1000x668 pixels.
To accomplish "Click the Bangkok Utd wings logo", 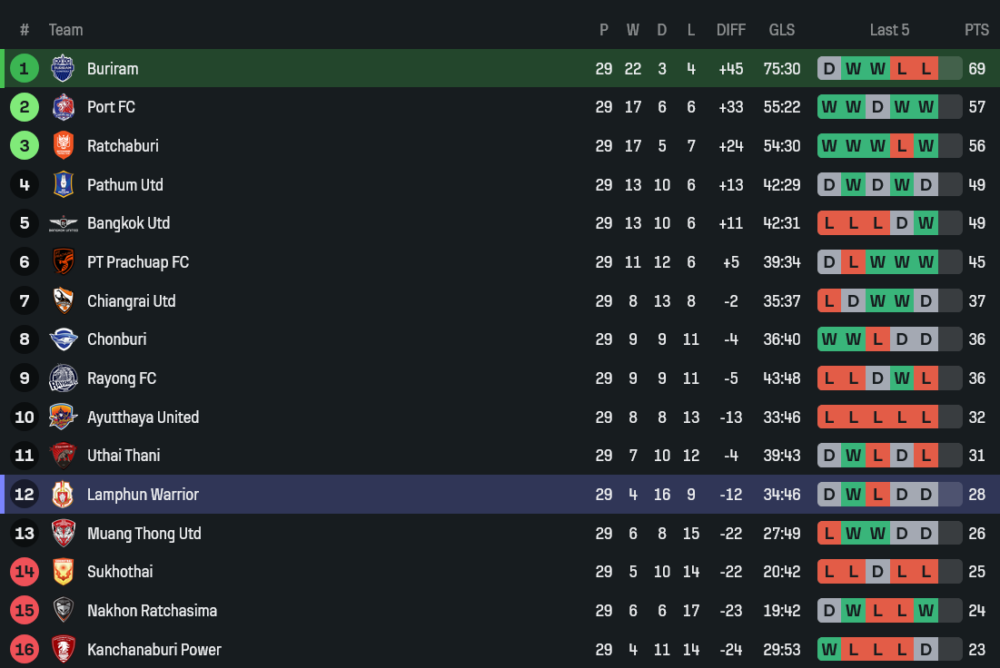I will click(62, 223).
